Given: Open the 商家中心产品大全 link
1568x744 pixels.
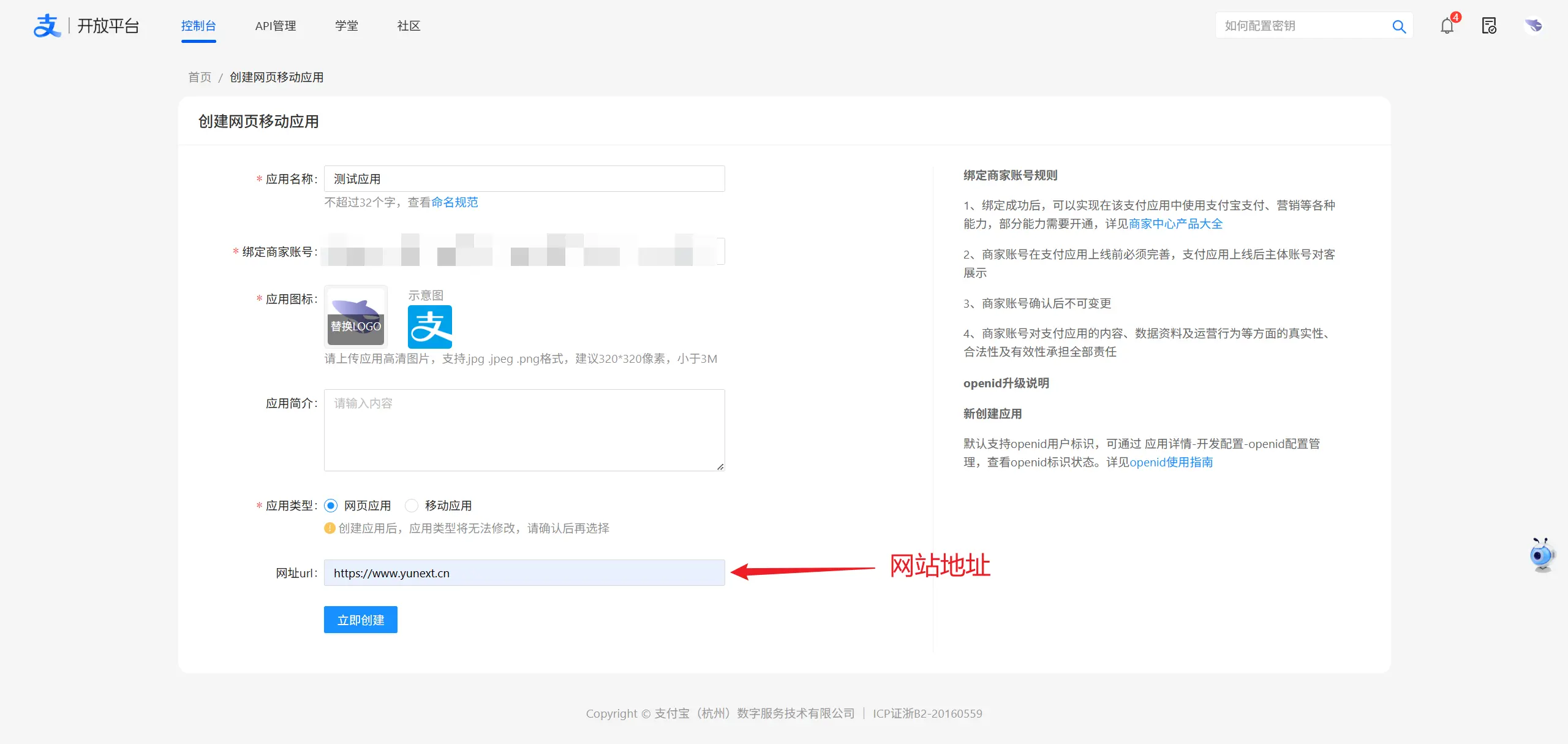Looking at the screenshot, I should pos(1175,224).
